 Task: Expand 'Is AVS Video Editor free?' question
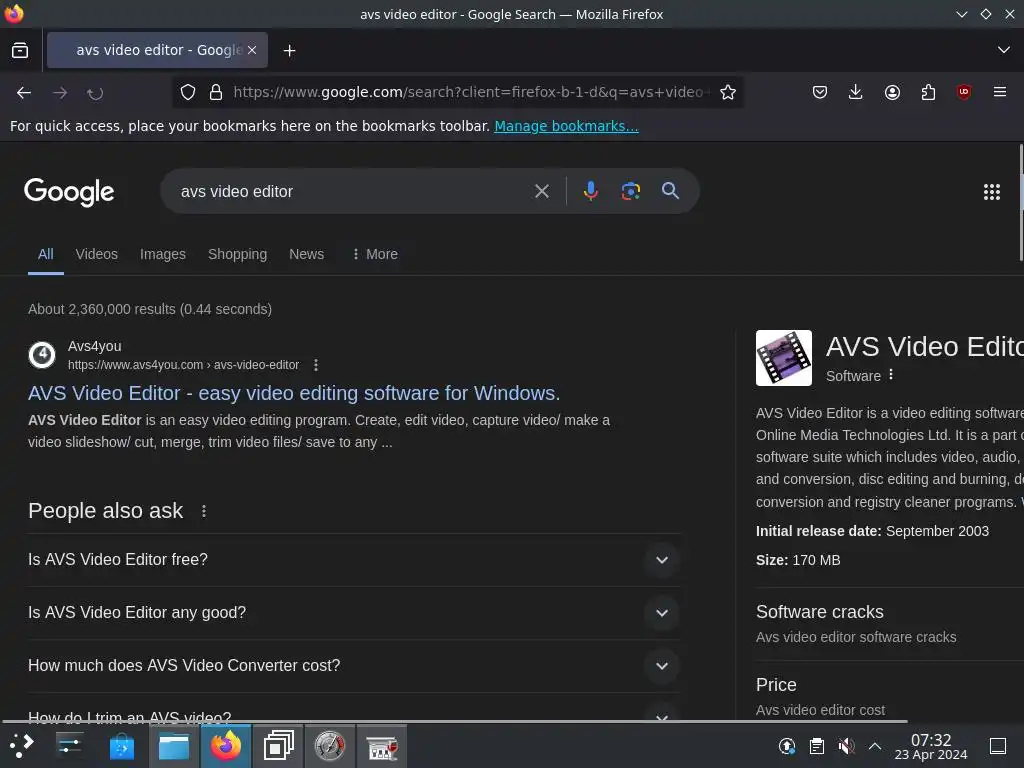point(353,560)
